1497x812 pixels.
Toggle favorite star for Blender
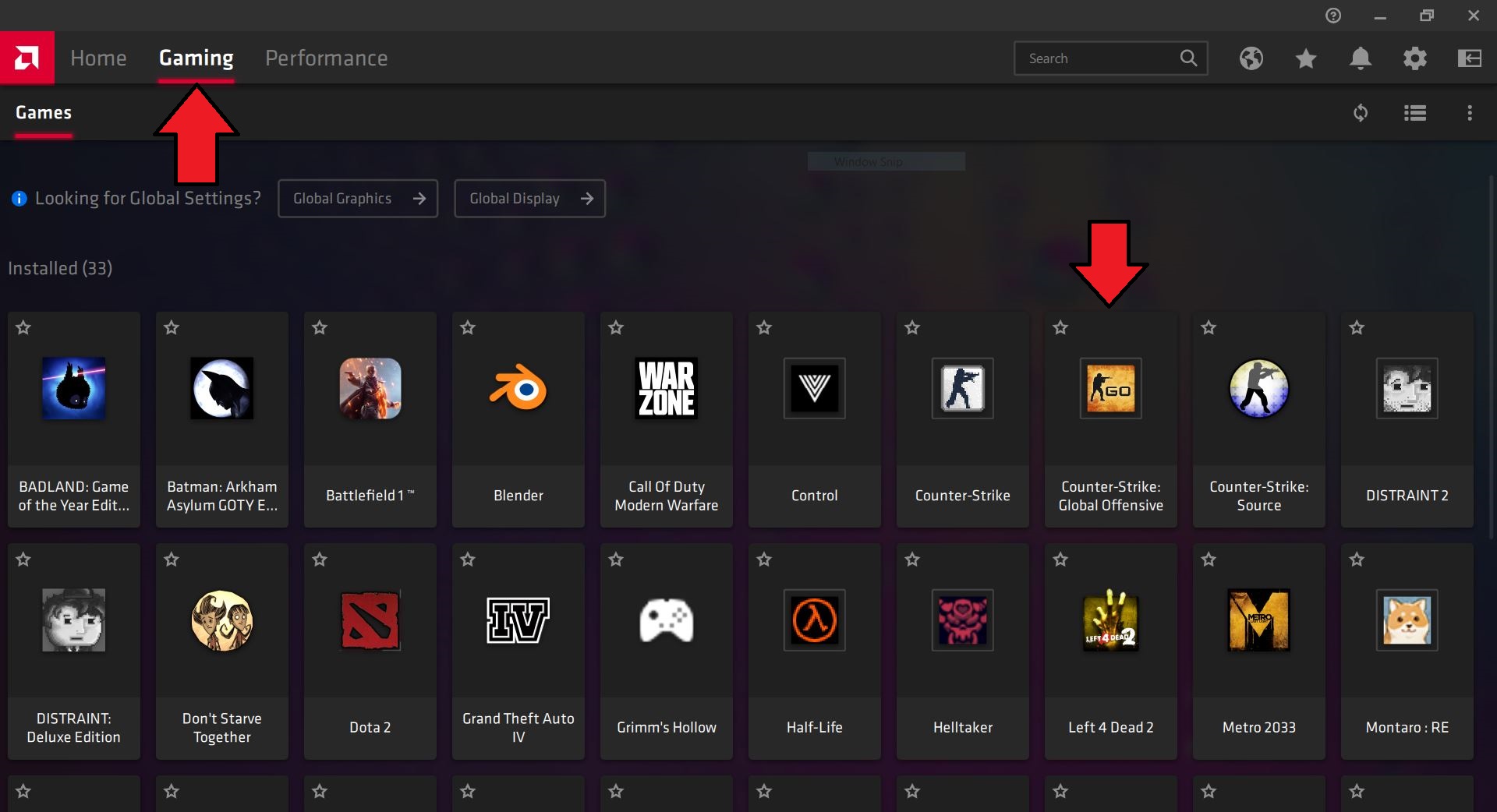(468, 328)
